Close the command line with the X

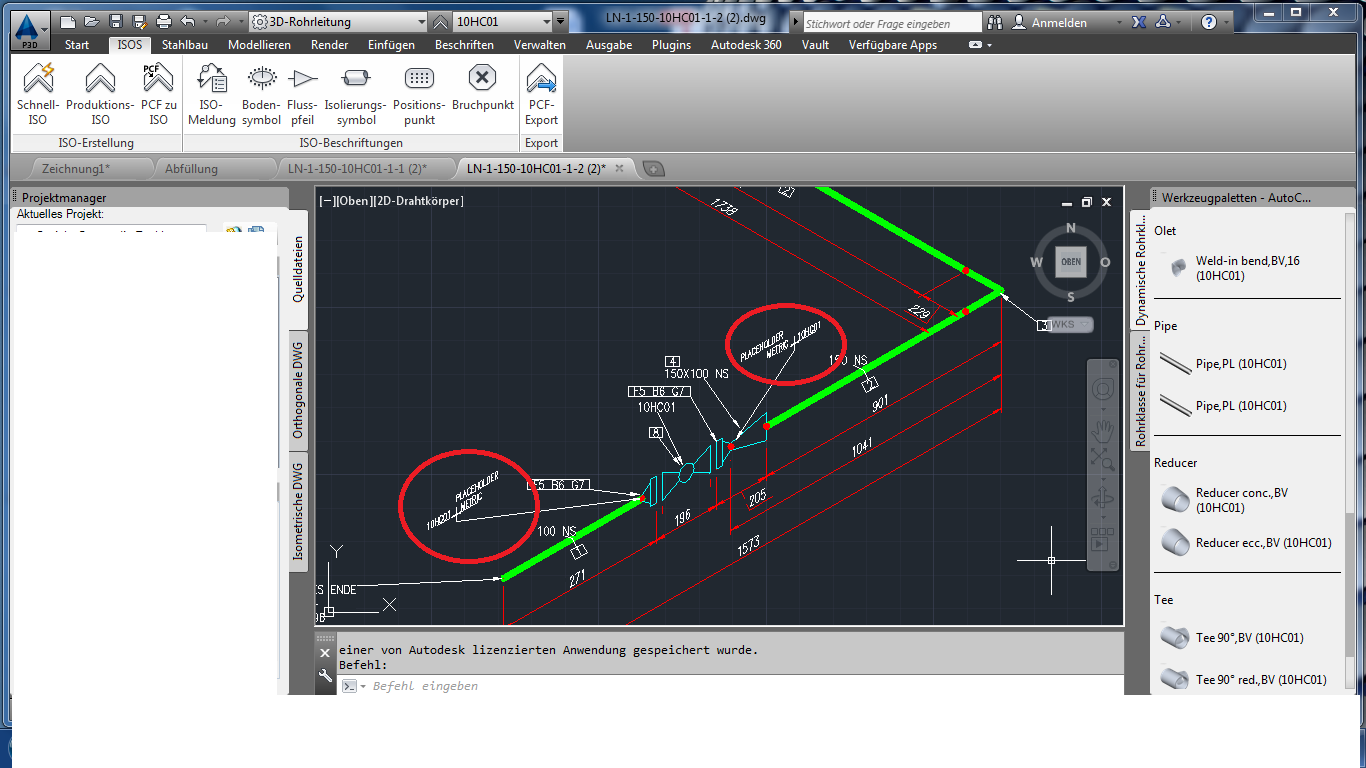pos(325,653)
